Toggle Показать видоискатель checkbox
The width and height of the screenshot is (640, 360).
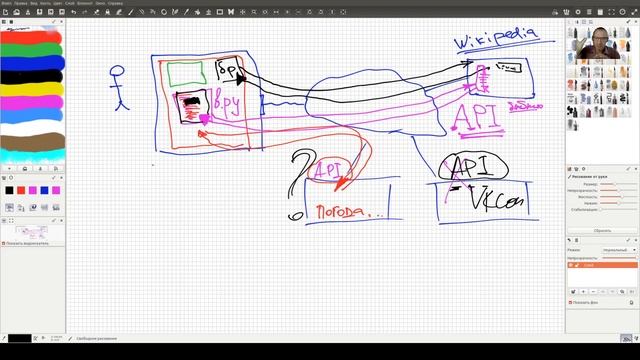pyautogui.click(x=4, y=244)
